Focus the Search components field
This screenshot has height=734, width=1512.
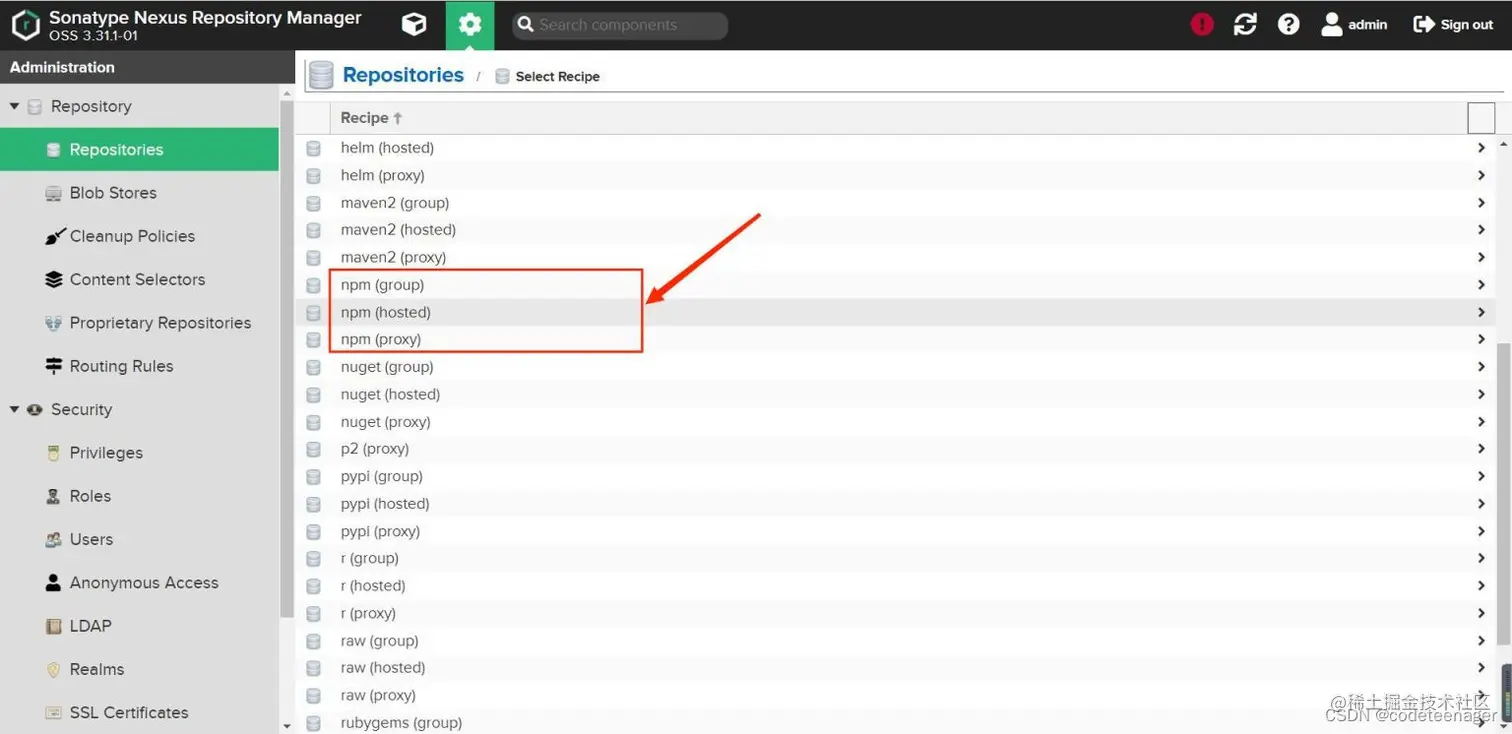click(x=620, y=25)
